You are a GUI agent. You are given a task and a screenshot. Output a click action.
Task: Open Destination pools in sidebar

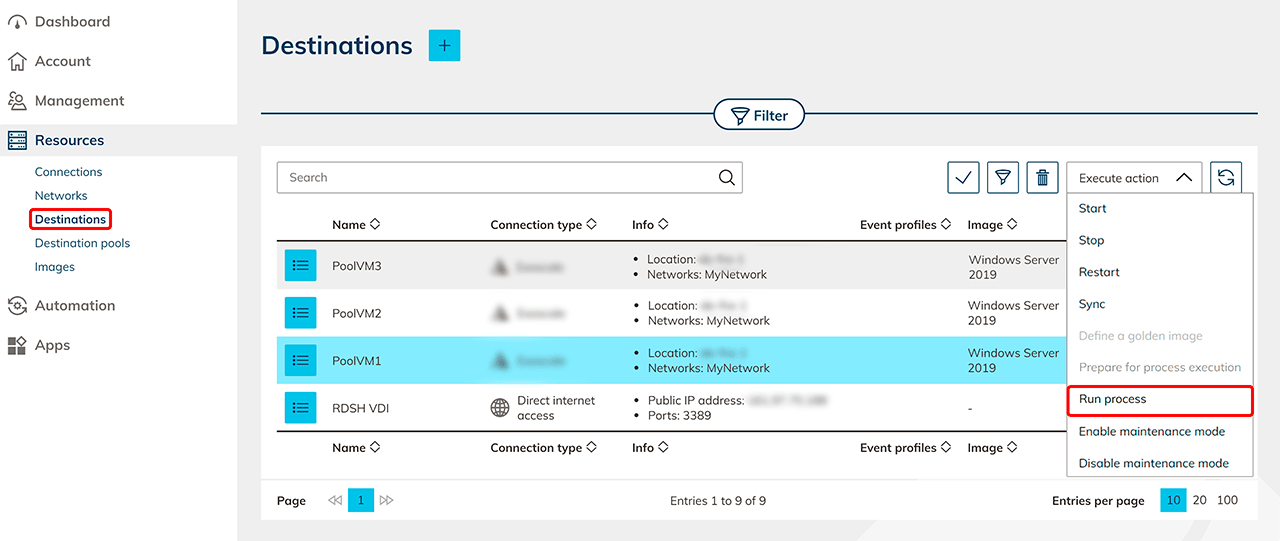tap(82, 243)
